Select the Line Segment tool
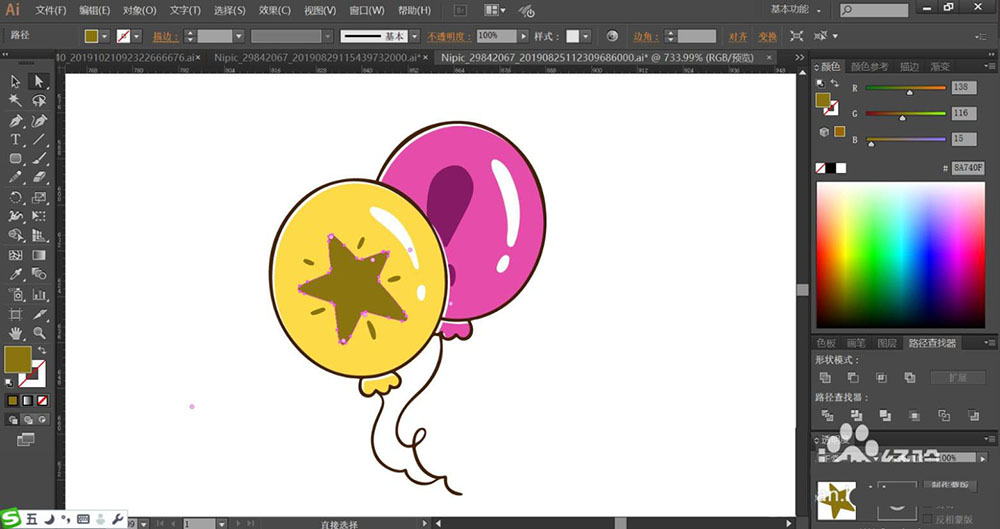The width and height of the screenshot is (1000, 529). 39,140
